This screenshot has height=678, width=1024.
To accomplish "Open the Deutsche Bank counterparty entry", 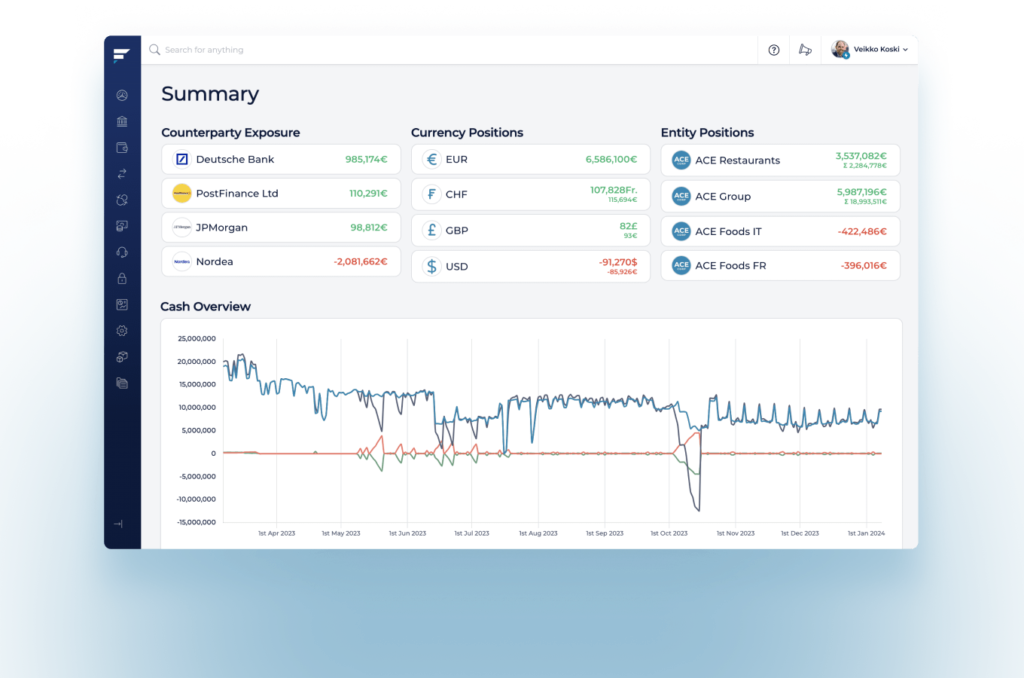I will click(x=281, y=159).
